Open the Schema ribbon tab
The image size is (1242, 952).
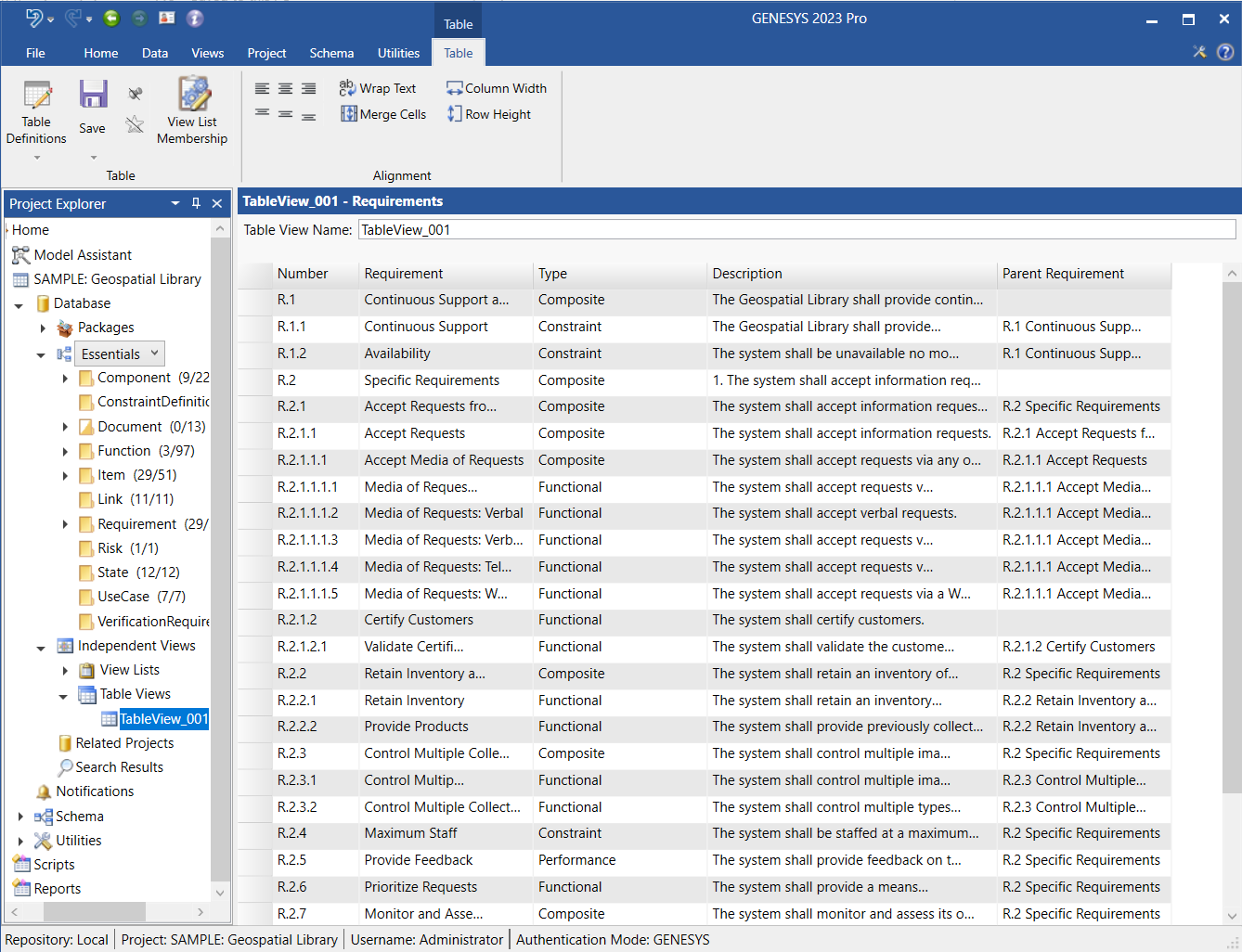tap(331, 53)
